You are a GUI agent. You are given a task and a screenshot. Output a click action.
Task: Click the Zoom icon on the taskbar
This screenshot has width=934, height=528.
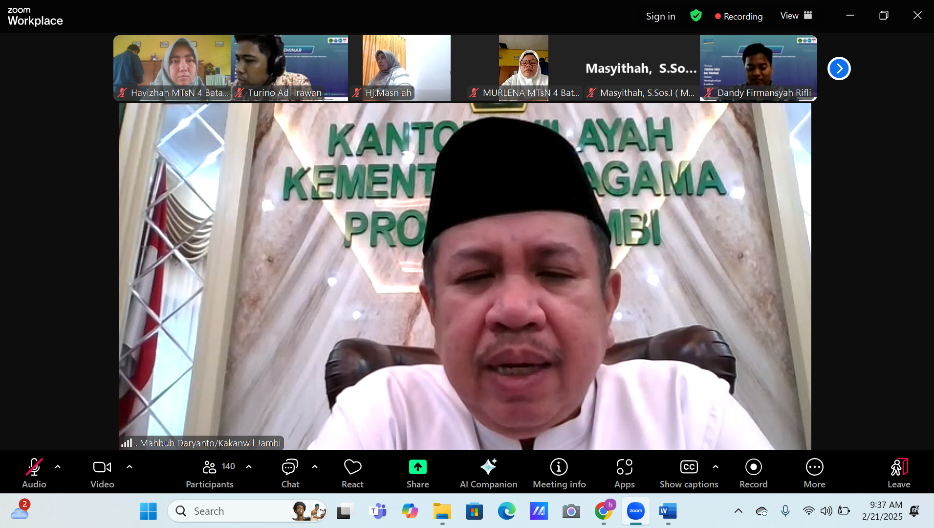click(636, 511)
